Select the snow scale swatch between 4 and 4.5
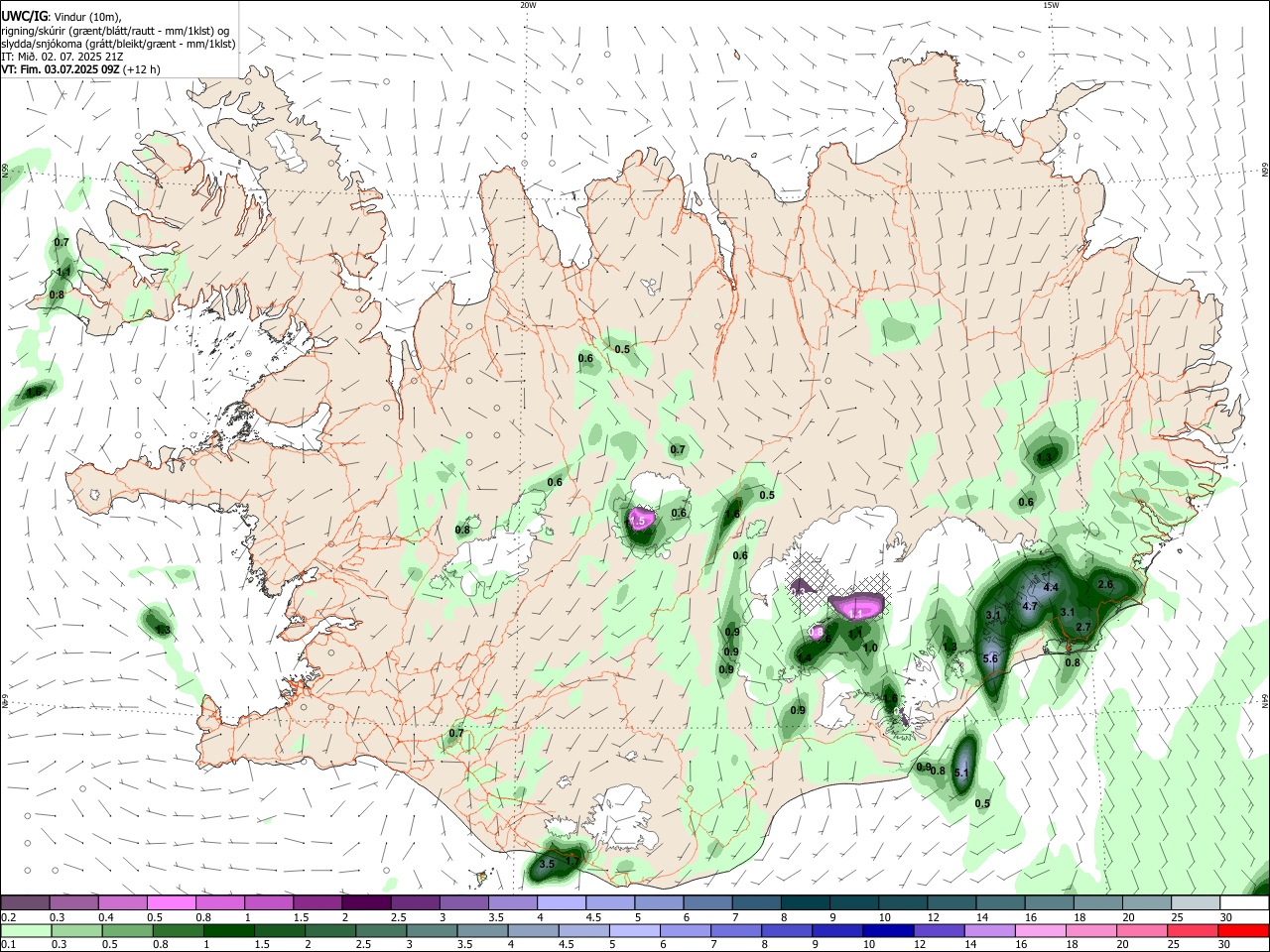This screenshot has width=1270, height=952. coord(562,903)
